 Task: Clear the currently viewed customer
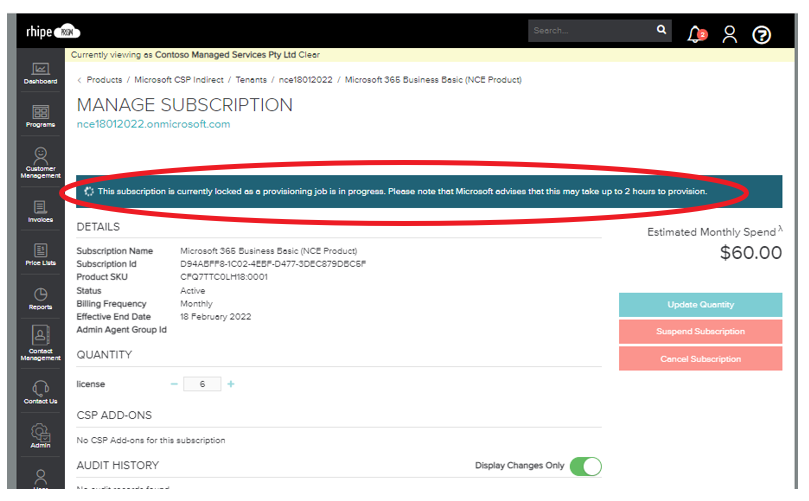309,55
